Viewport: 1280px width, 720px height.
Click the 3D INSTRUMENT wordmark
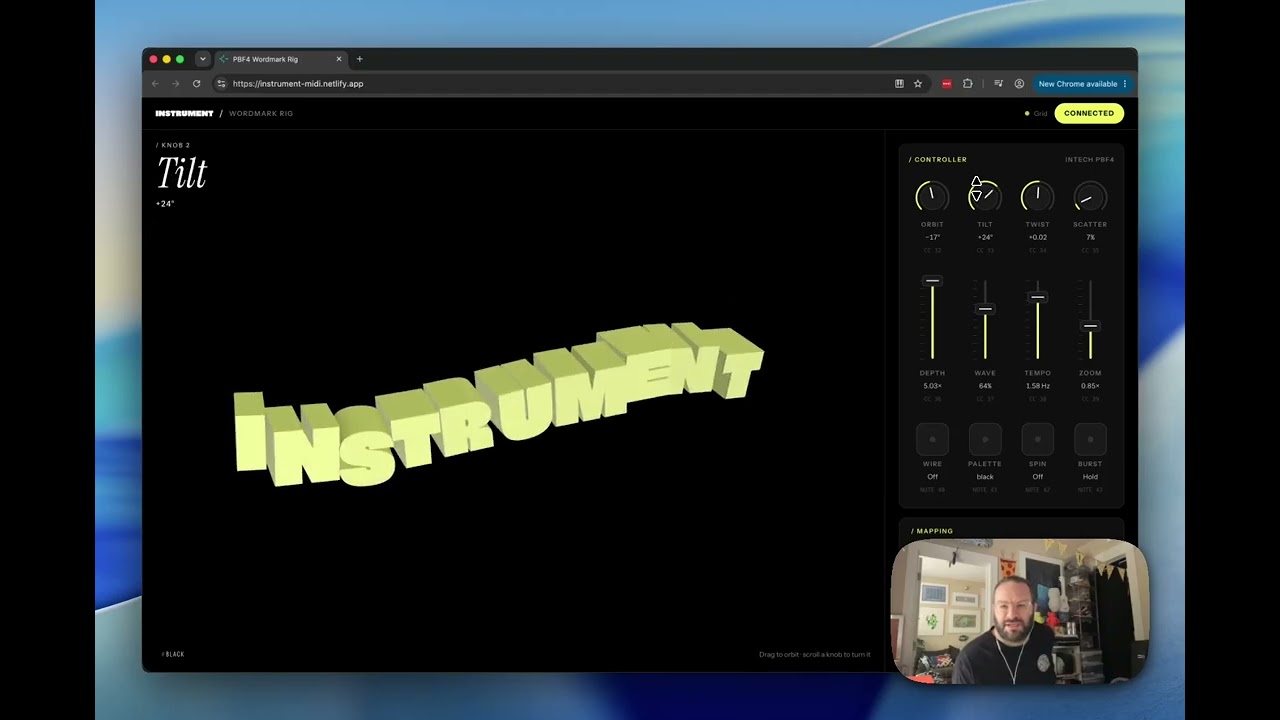(x=498, y=405)
